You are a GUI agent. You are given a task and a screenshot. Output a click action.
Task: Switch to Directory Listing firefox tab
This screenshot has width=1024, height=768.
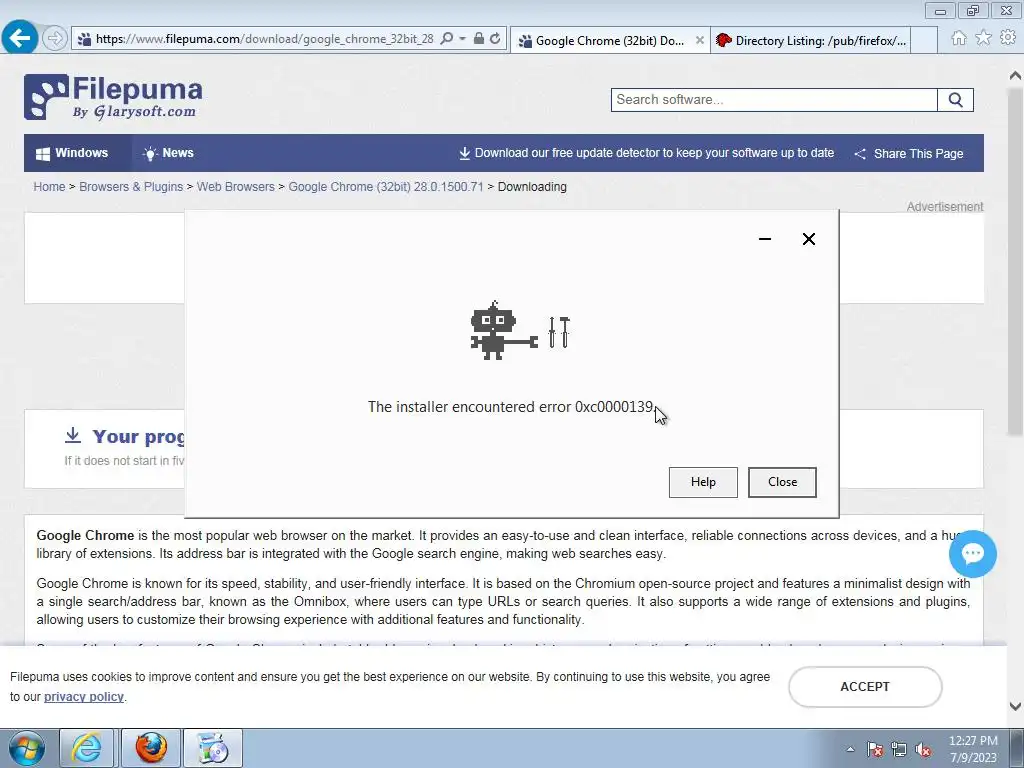(x=810, y=40)
